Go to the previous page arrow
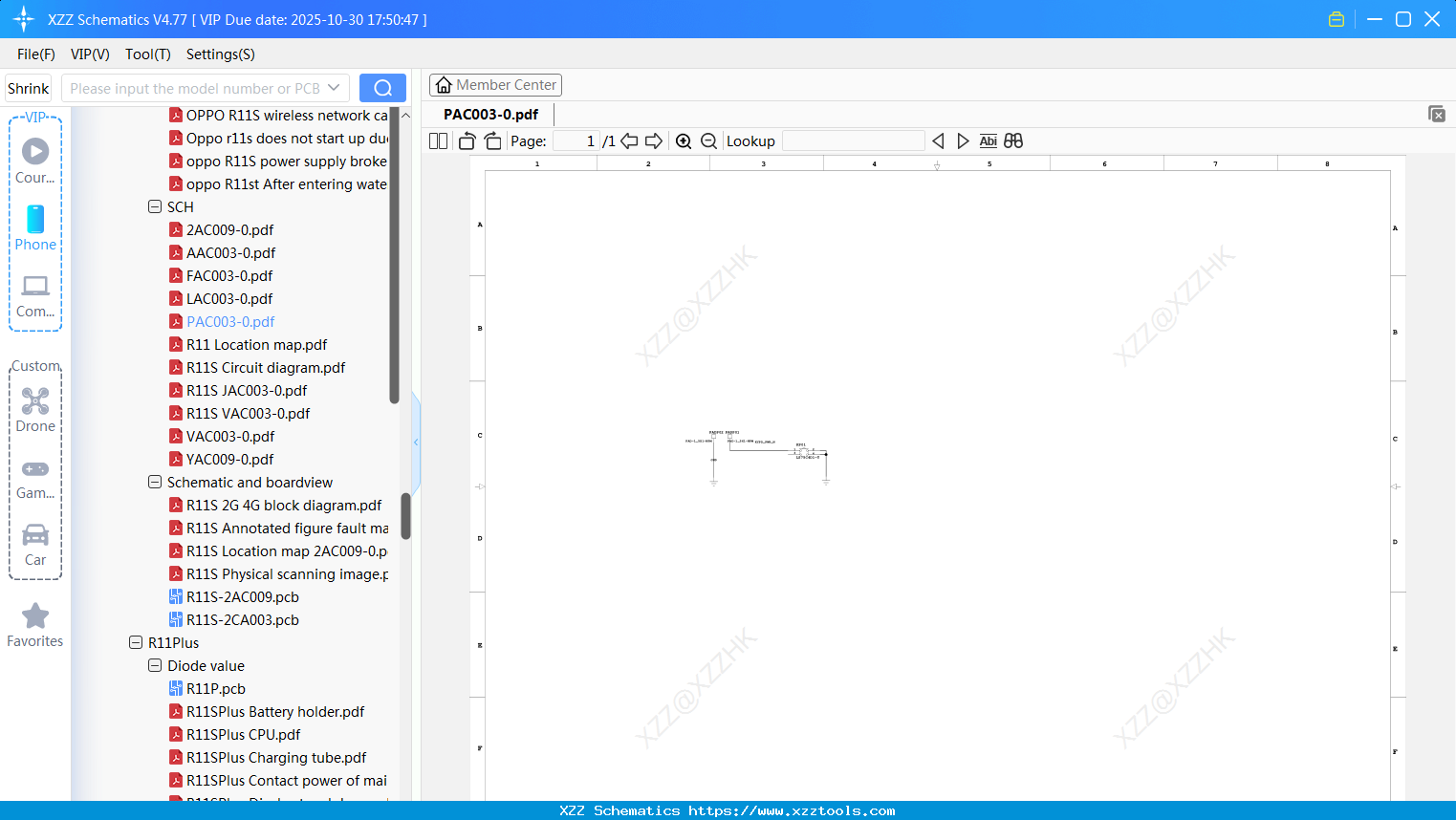This screenshot has width=1456, height=820. tap(629, 141)
